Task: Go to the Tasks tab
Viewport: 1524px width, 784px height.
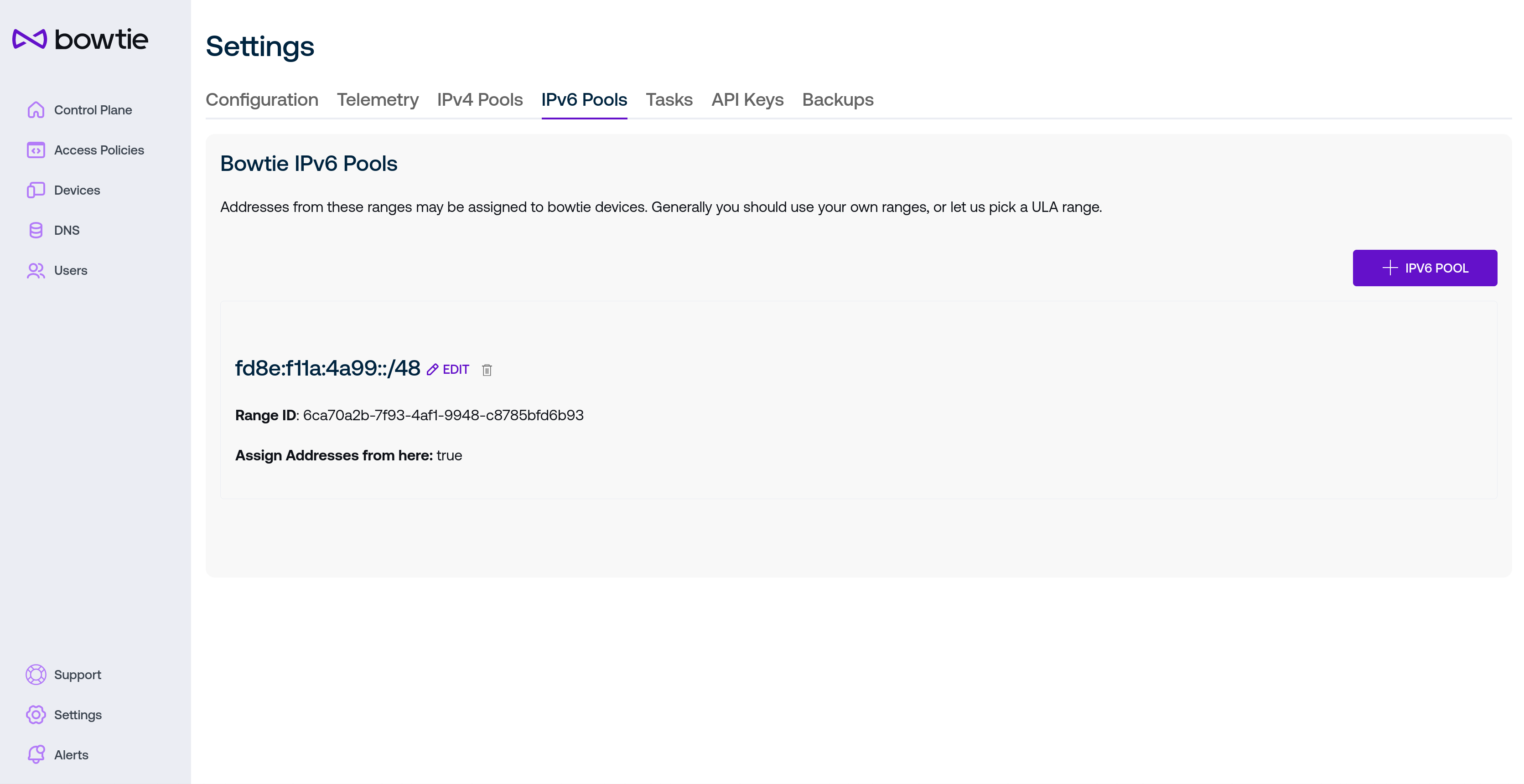Action: [x=669, y=99]
